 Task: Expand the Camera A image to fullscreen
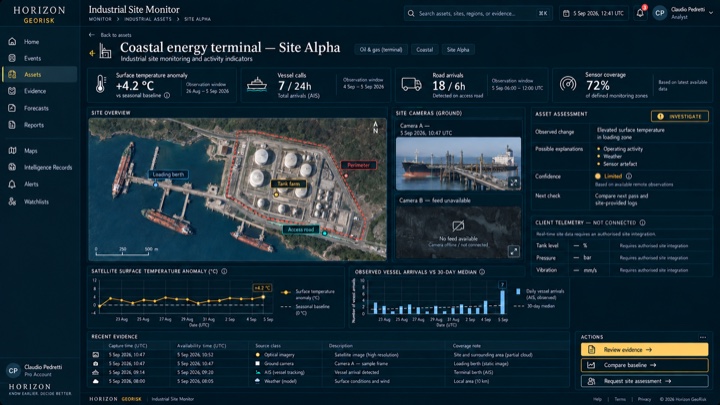point(513,183)
